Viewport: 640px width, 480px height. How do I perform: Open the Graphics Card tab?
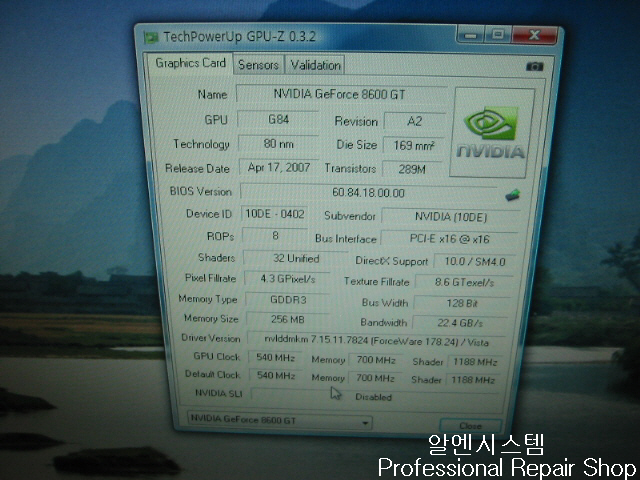(190, 63)
